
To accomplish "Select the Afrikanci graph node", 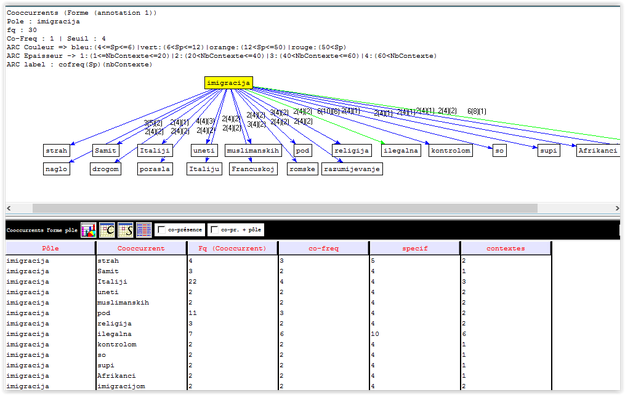I will [x=598, y=150].
